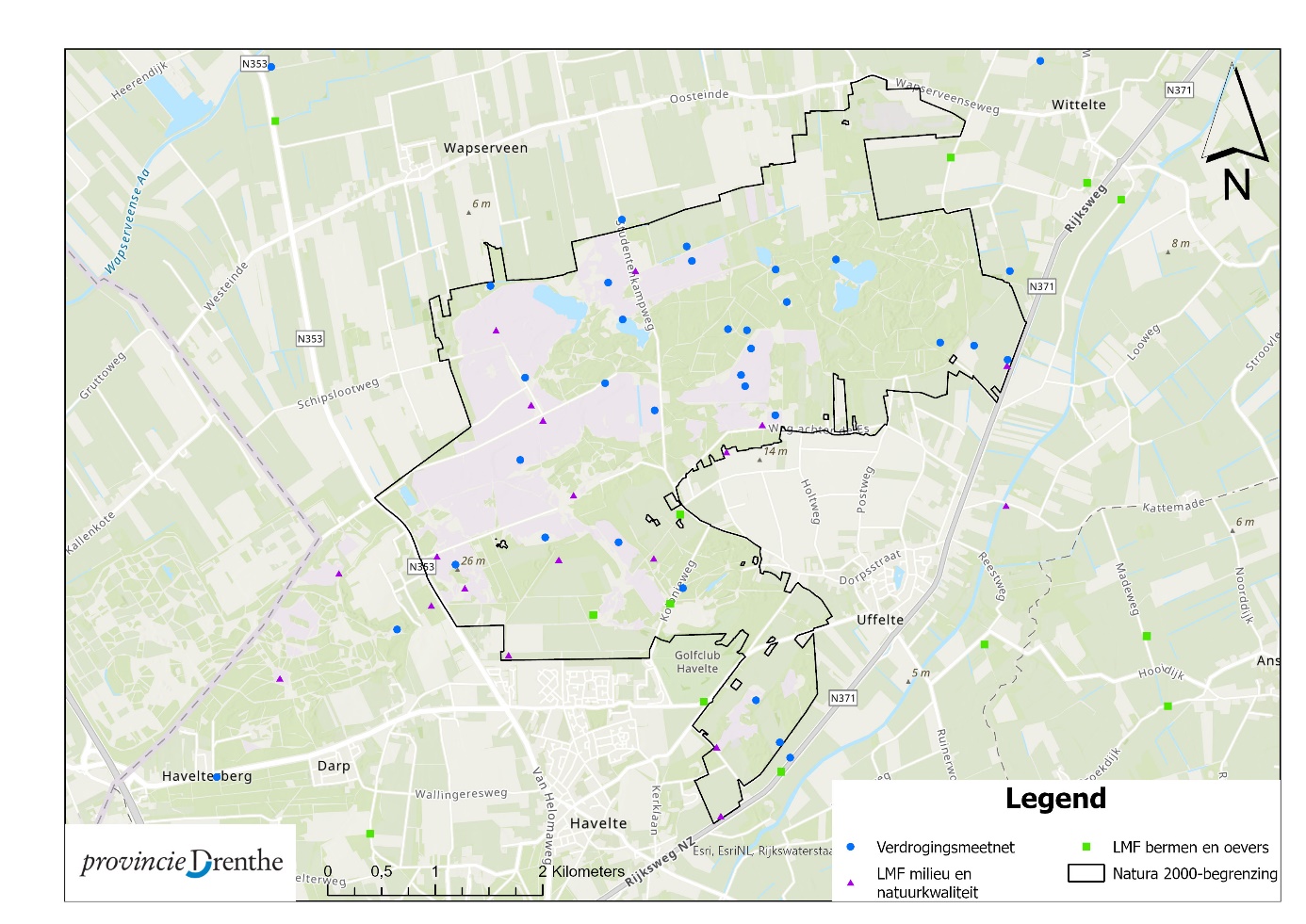The width and height of the screenshot is (1306, 924).
Task: Click the purple triangle legend symbol
Action: 851,883
